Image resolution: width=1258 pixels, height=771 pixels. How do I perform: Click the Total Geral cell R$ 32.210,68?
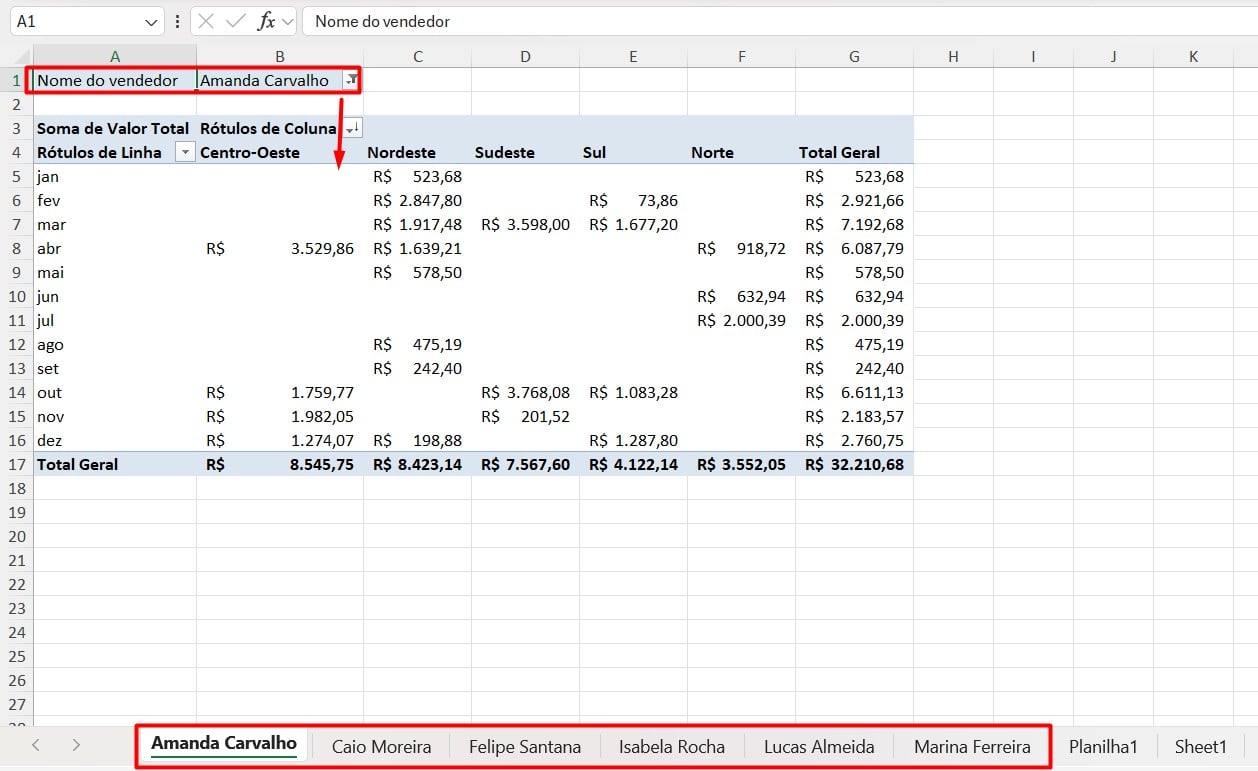pyautogui.click(x=854, y=464)
